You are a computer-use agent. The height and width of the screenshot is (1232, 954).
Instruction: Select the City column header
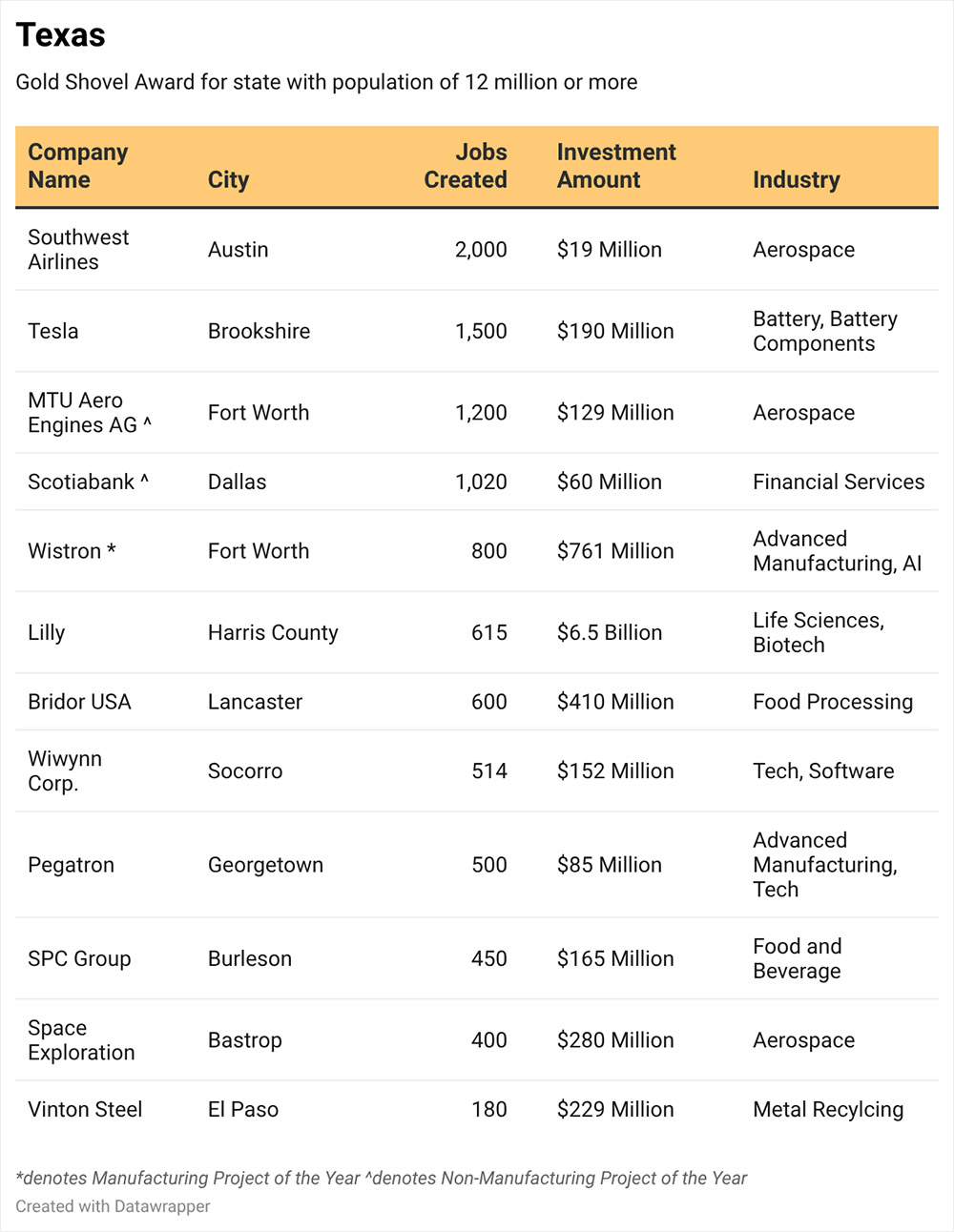coord(228,180)
